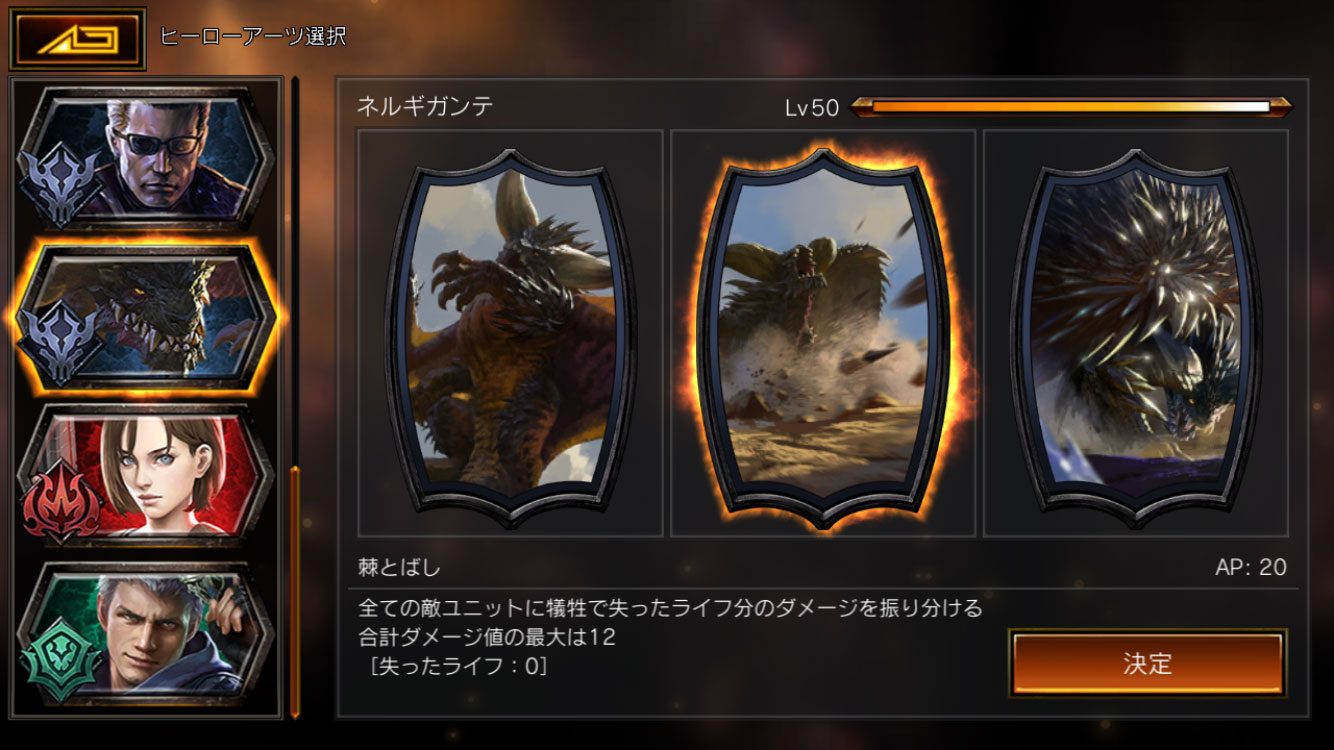Click the 棘とばし art name text
1334x750 pixels.
(399, 568)
